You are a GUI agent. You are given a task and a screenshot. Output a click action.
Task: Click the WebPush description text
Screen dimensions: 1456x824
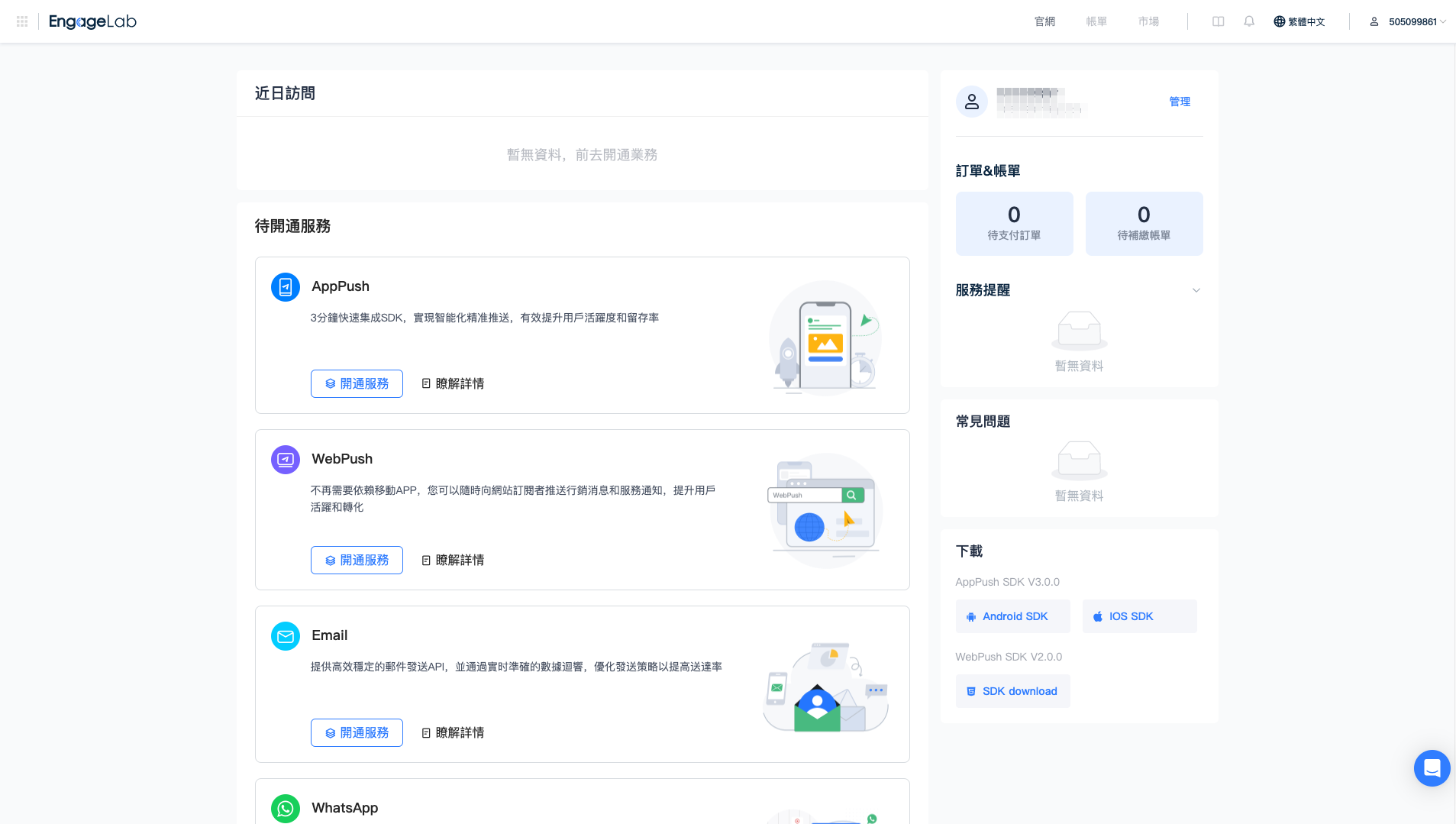(x=513, y=499)
